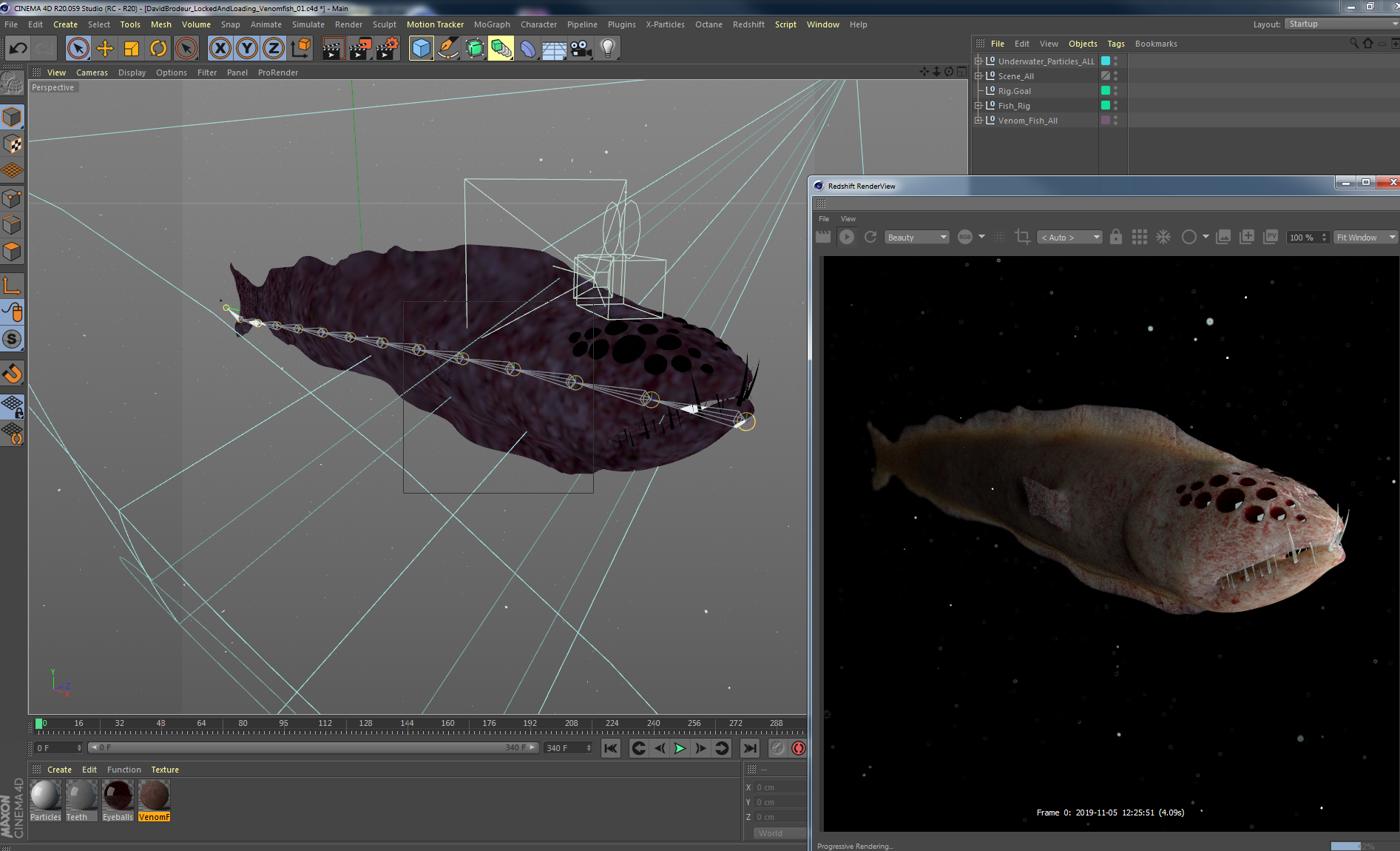Open the MoGraph menu

pyautogui.click(x=491, y=24)
